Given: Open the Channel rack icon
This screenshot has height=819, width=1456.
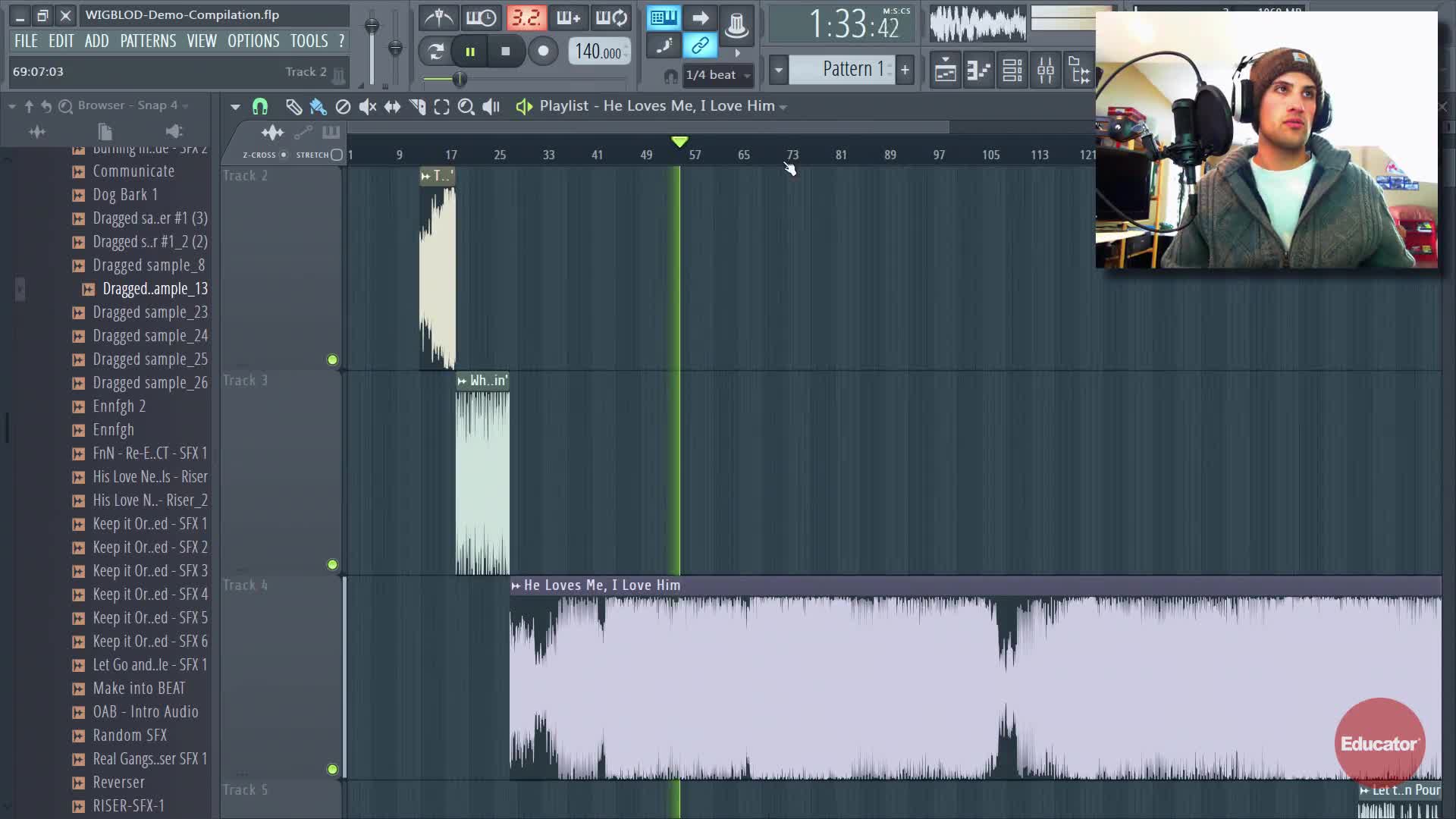Looking at the screenshot, I should [1012, 71].
